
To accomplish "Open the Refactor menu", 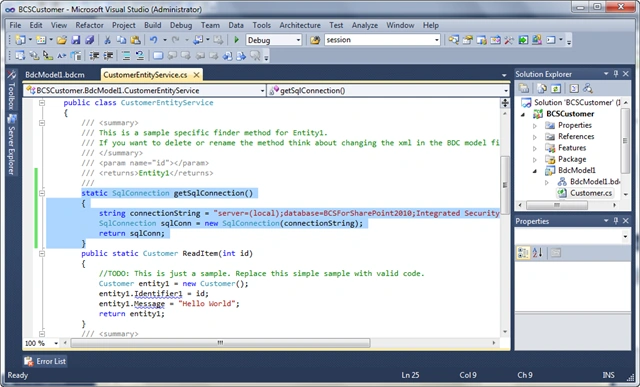I will 89,25.
